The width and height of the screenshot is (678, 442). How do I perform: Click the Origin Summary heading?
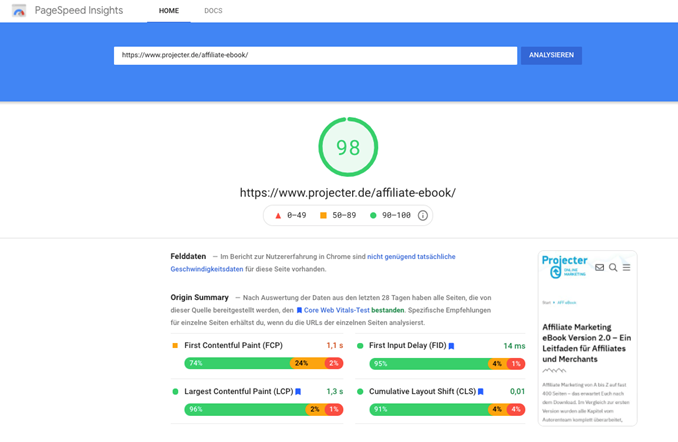point(199,298)
